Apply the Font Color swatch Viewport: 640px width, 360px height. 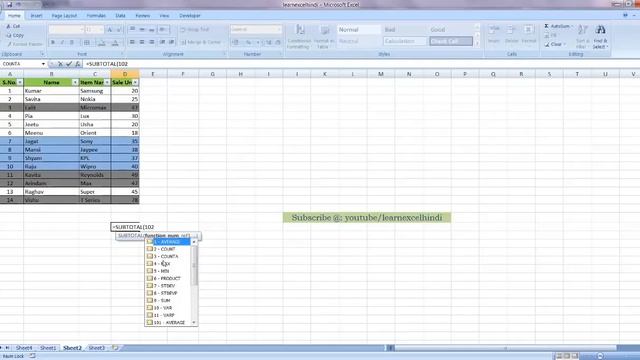(116, 42)
